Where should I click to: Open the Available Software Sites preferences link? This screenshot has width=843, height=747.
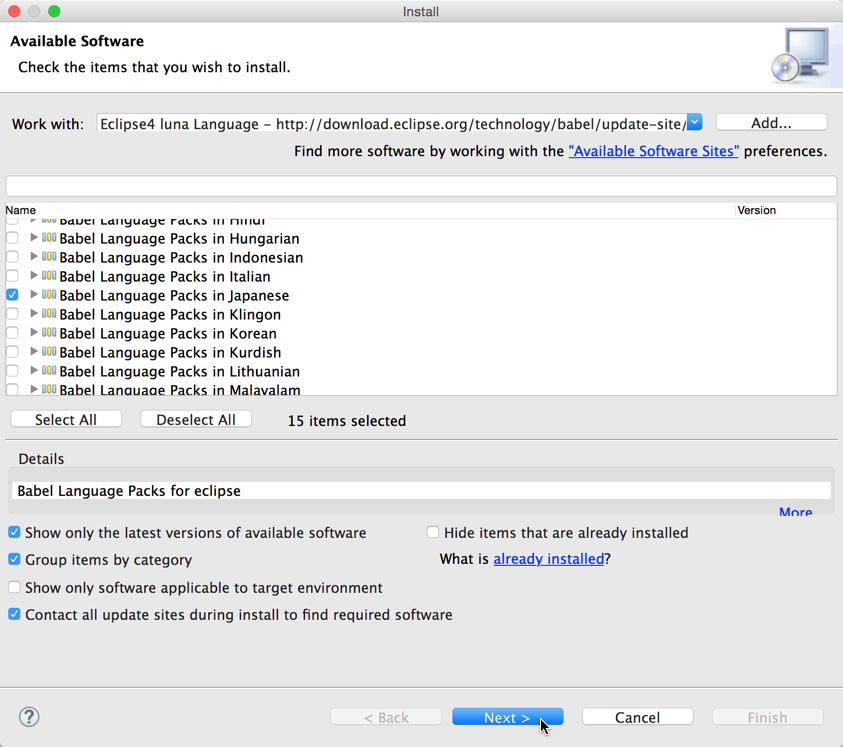(x=654, y=151)
